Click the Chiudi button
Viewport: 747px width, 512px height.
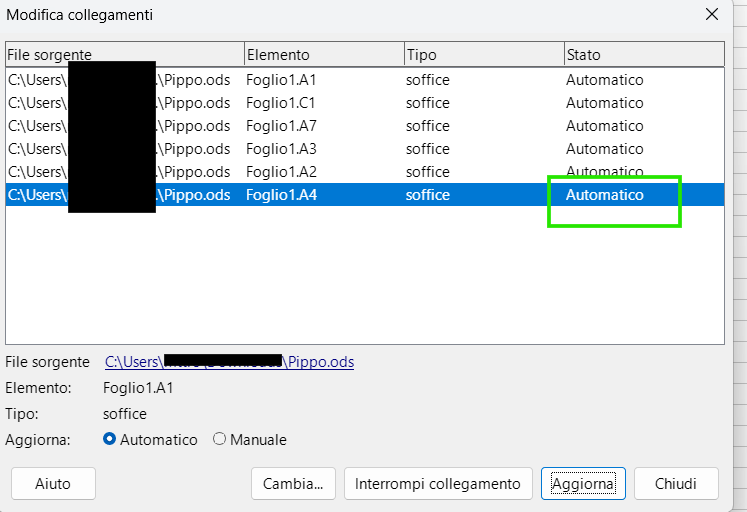click(676, 484)
